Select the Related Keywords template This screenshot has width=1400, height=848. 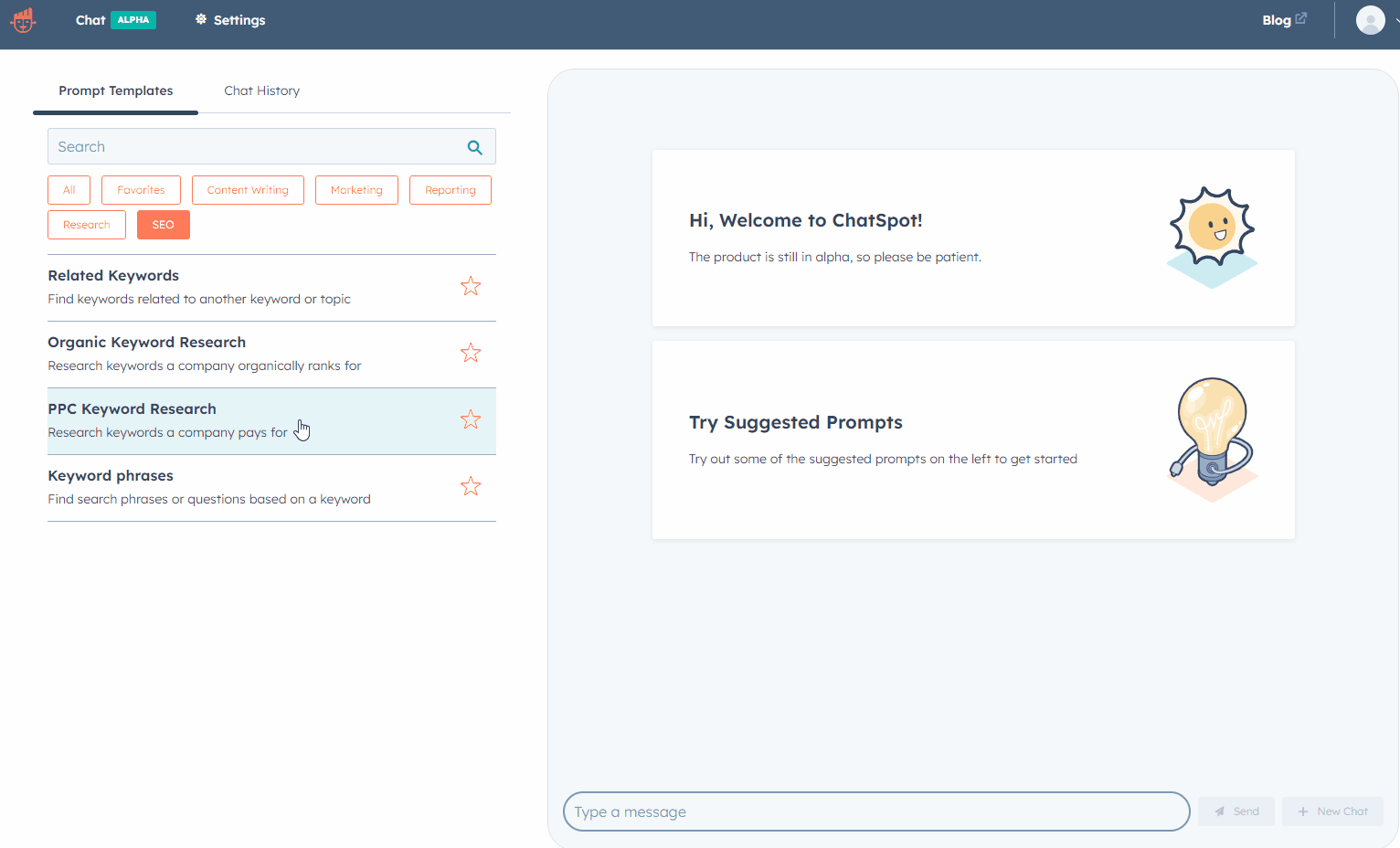click(x=271, y=288)
